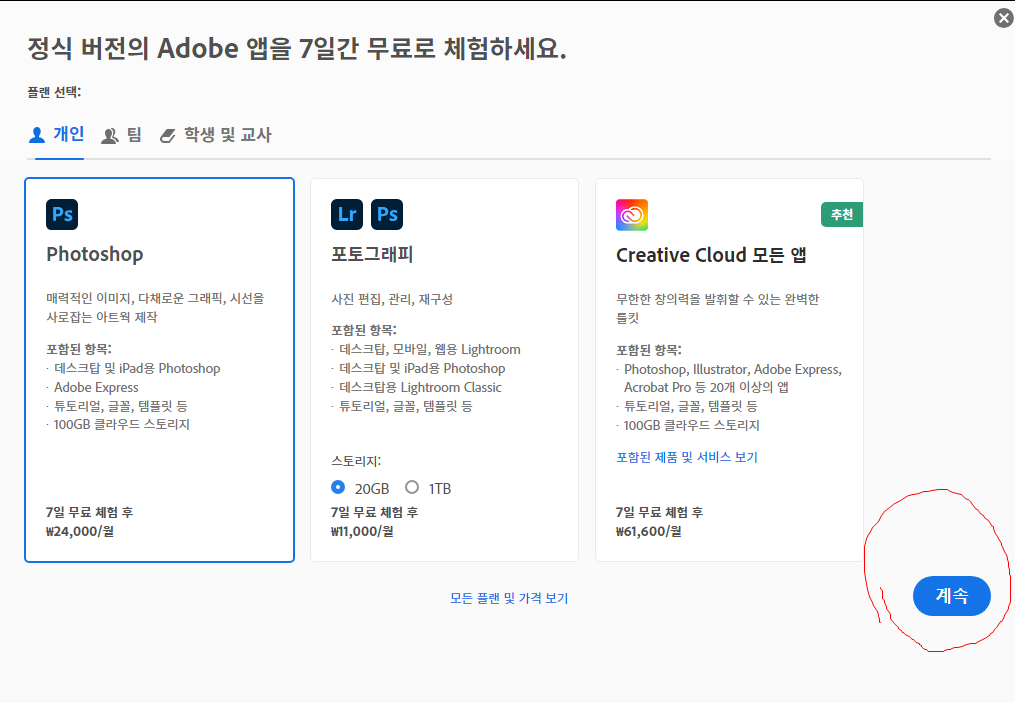Click 100GB 클라우드 스토리지 in Photoshop card
The image size is (1015, 703).
pyautogui.click(x=122, y=425)
